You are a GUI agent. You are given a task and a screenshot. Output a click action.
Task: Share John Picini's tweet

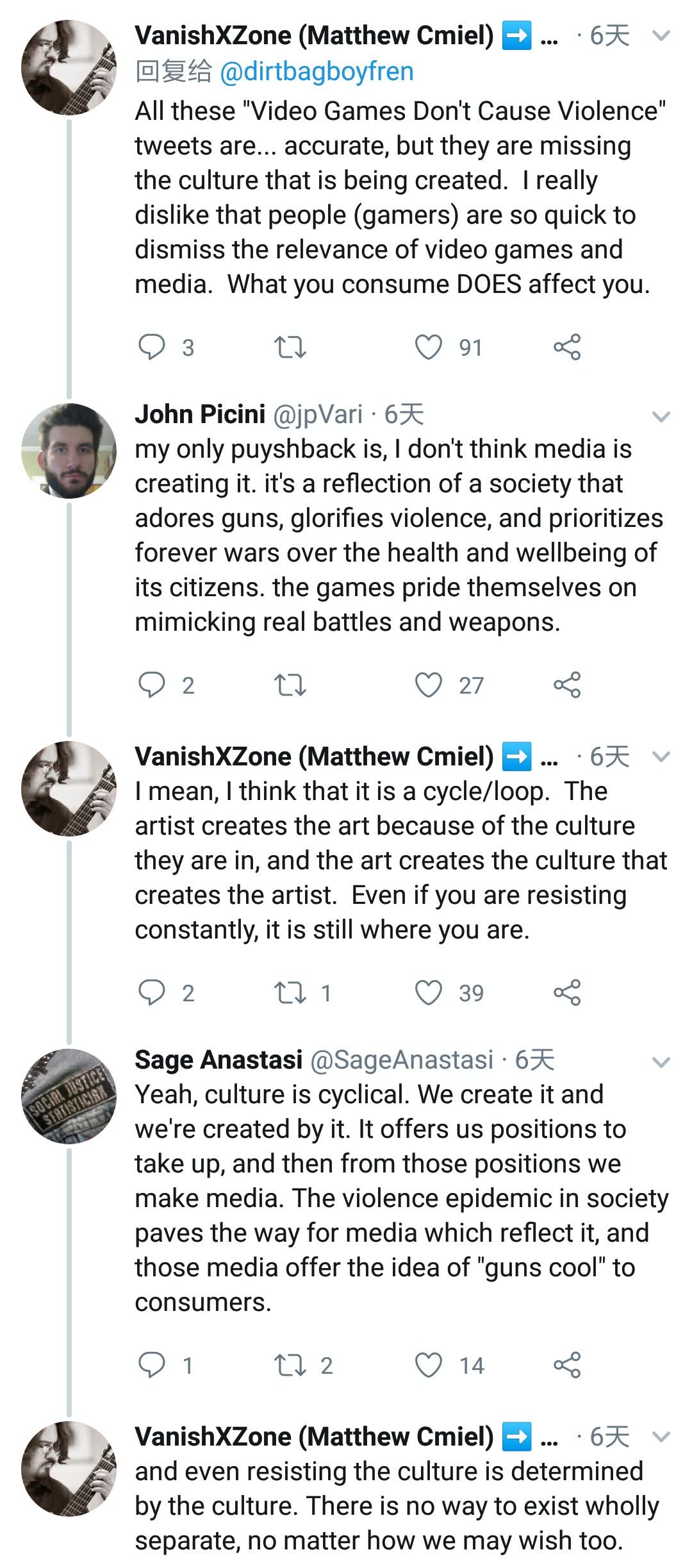pos(567,685)
